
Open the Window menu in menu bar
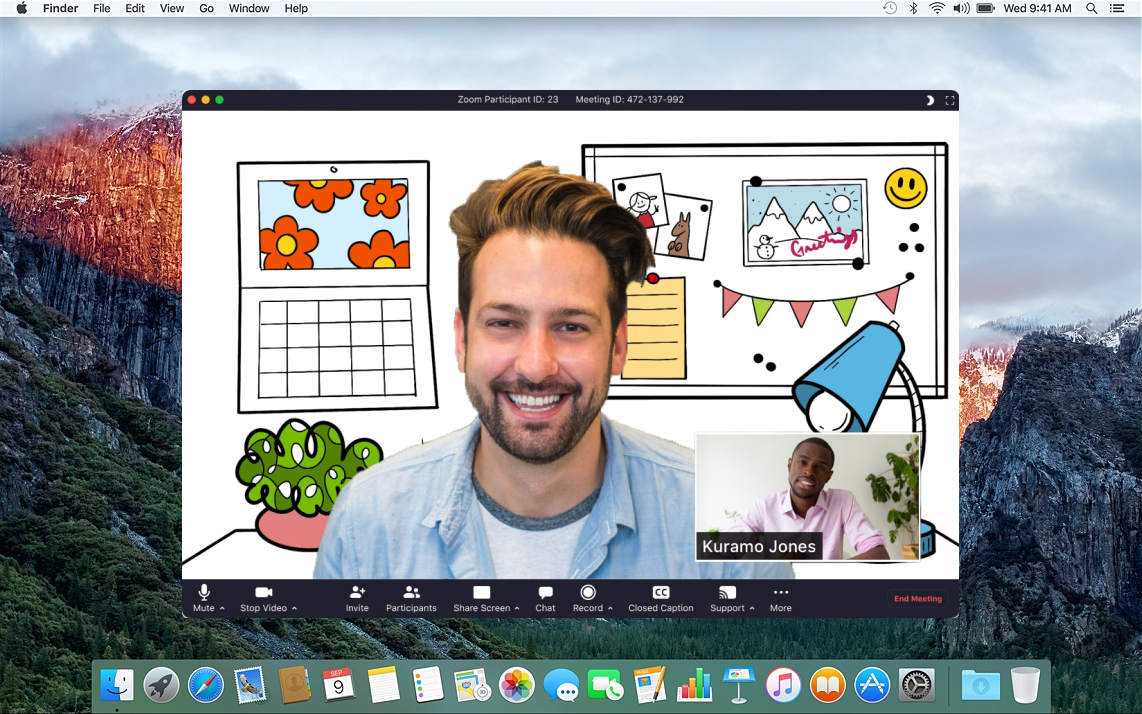249,8
